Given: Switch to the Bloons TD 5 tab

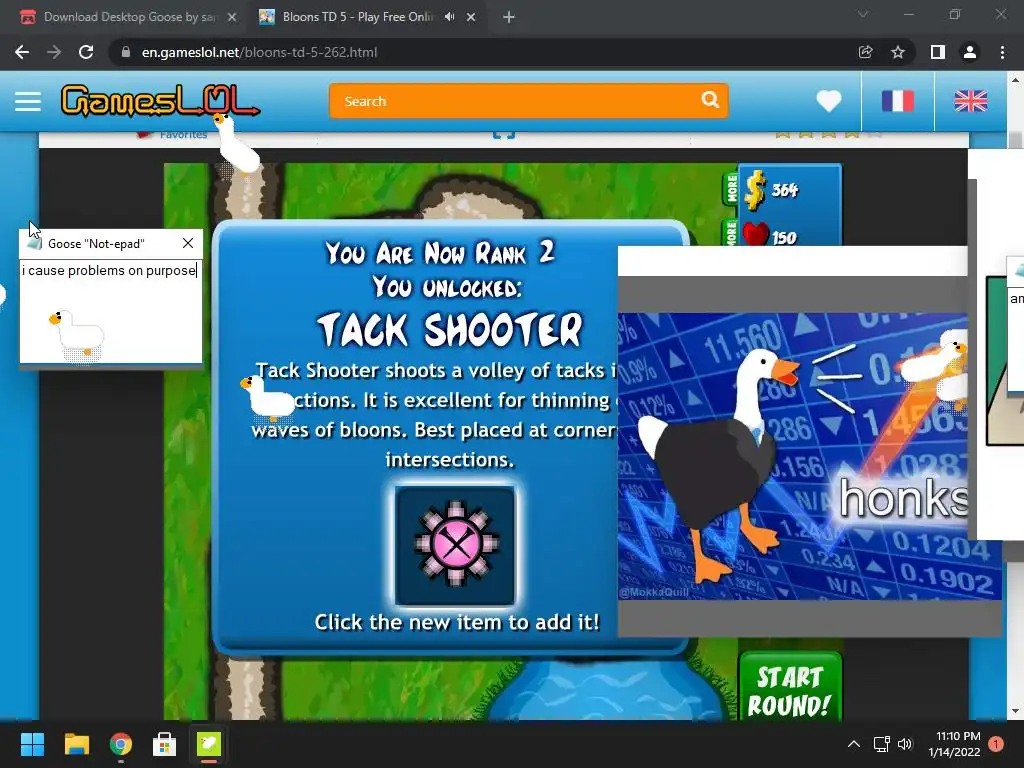Looking at the screenshot, I should point(358,17).
